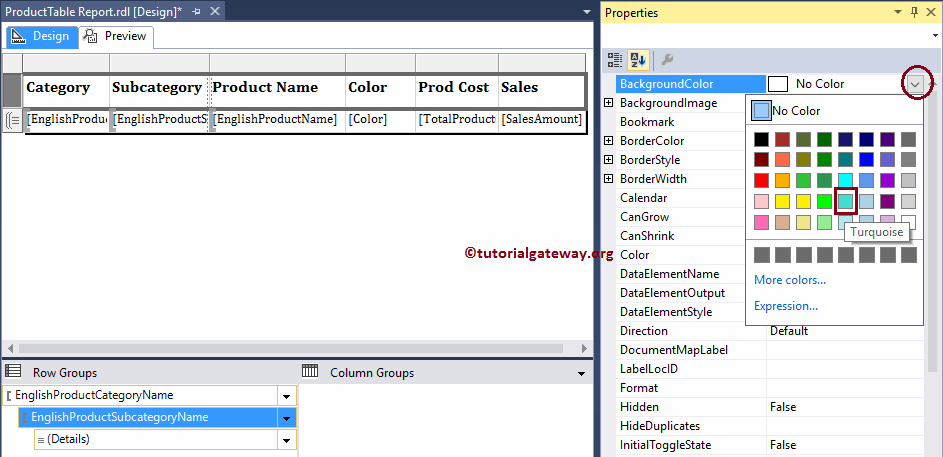Click the design surface scroll right arrow

click(x=584, y=349)
